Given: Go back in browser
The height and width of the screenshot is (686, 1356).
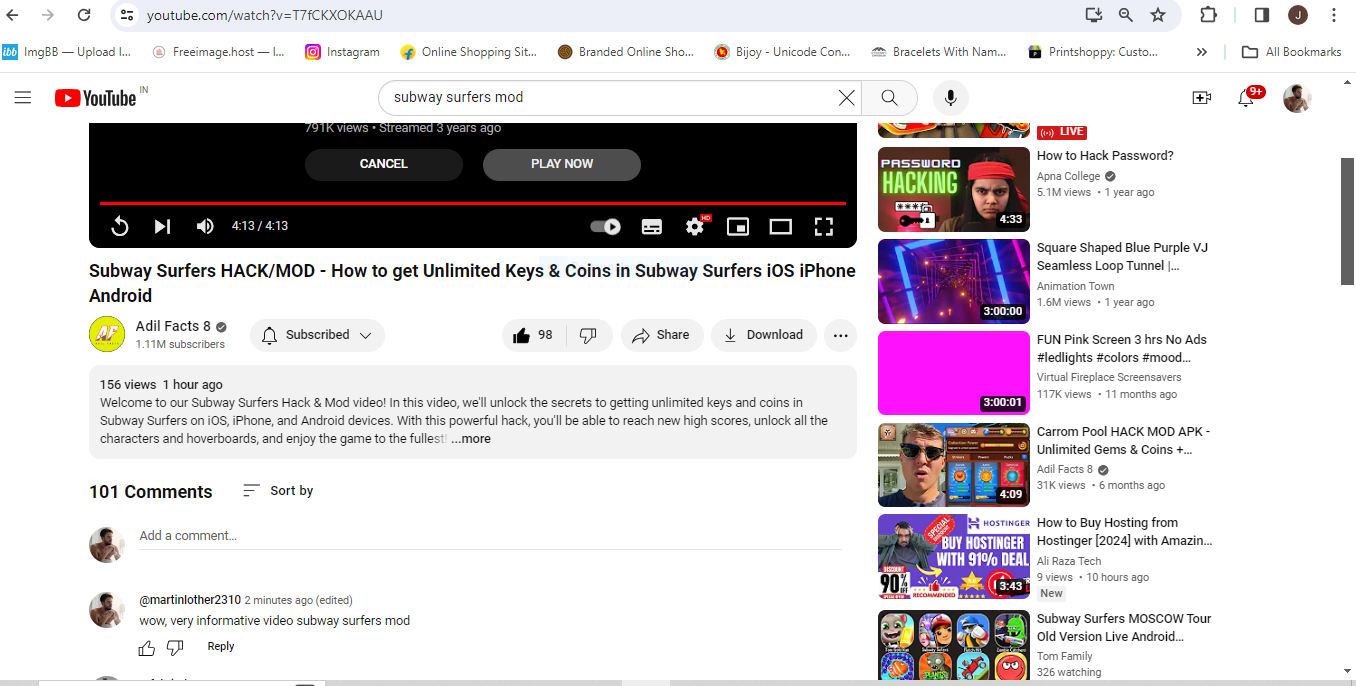Looking at the screenshot, I should (x=14, y=15).
